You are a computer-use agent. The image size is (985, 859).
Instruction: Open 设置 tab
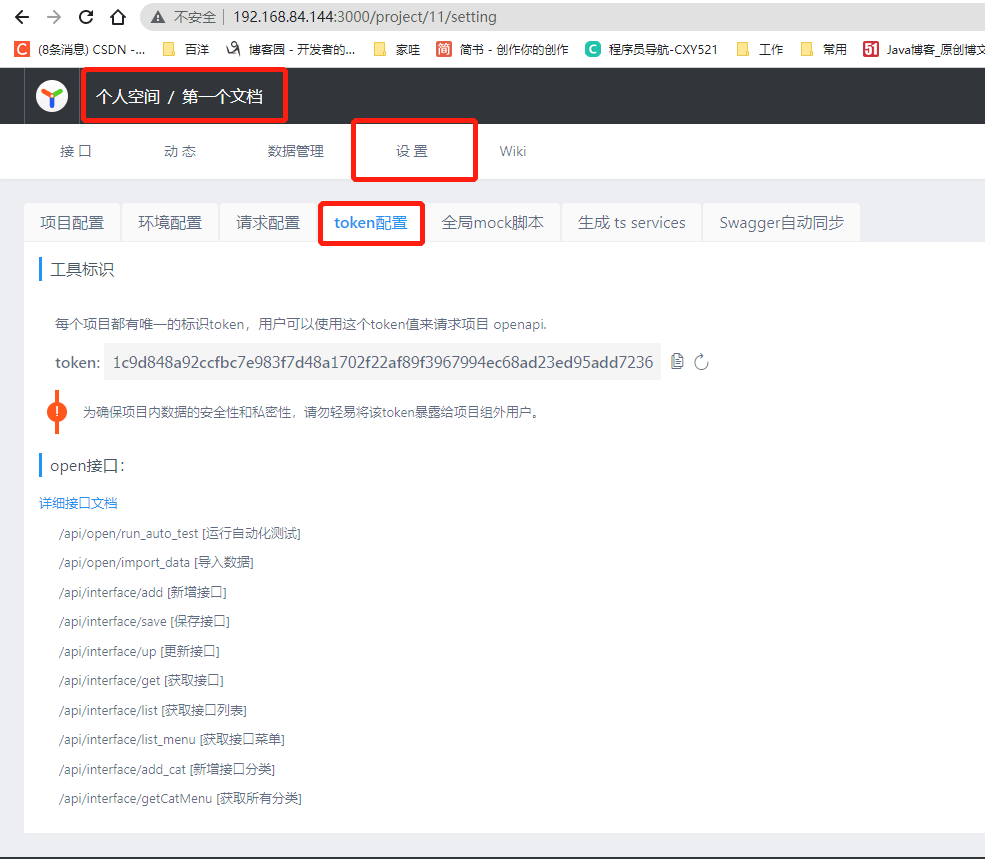[x=411, y=151]
